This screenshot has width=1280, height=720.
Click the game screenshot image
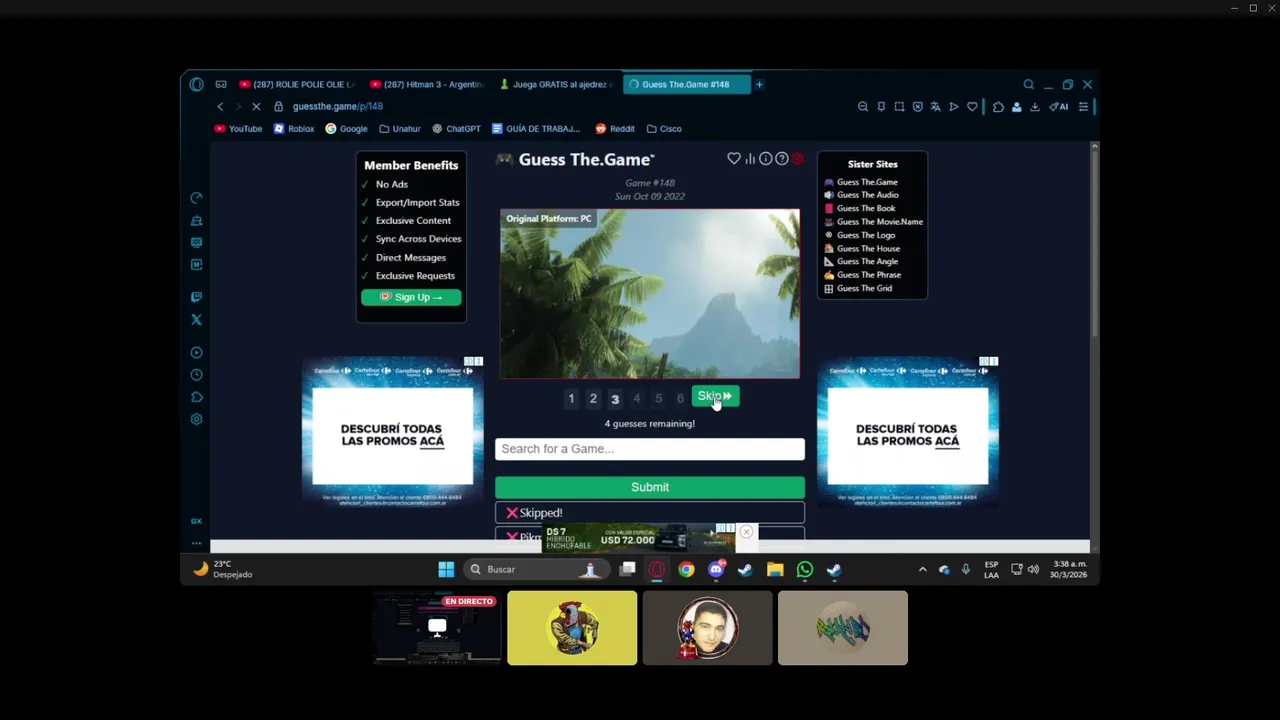click(650, 294)
